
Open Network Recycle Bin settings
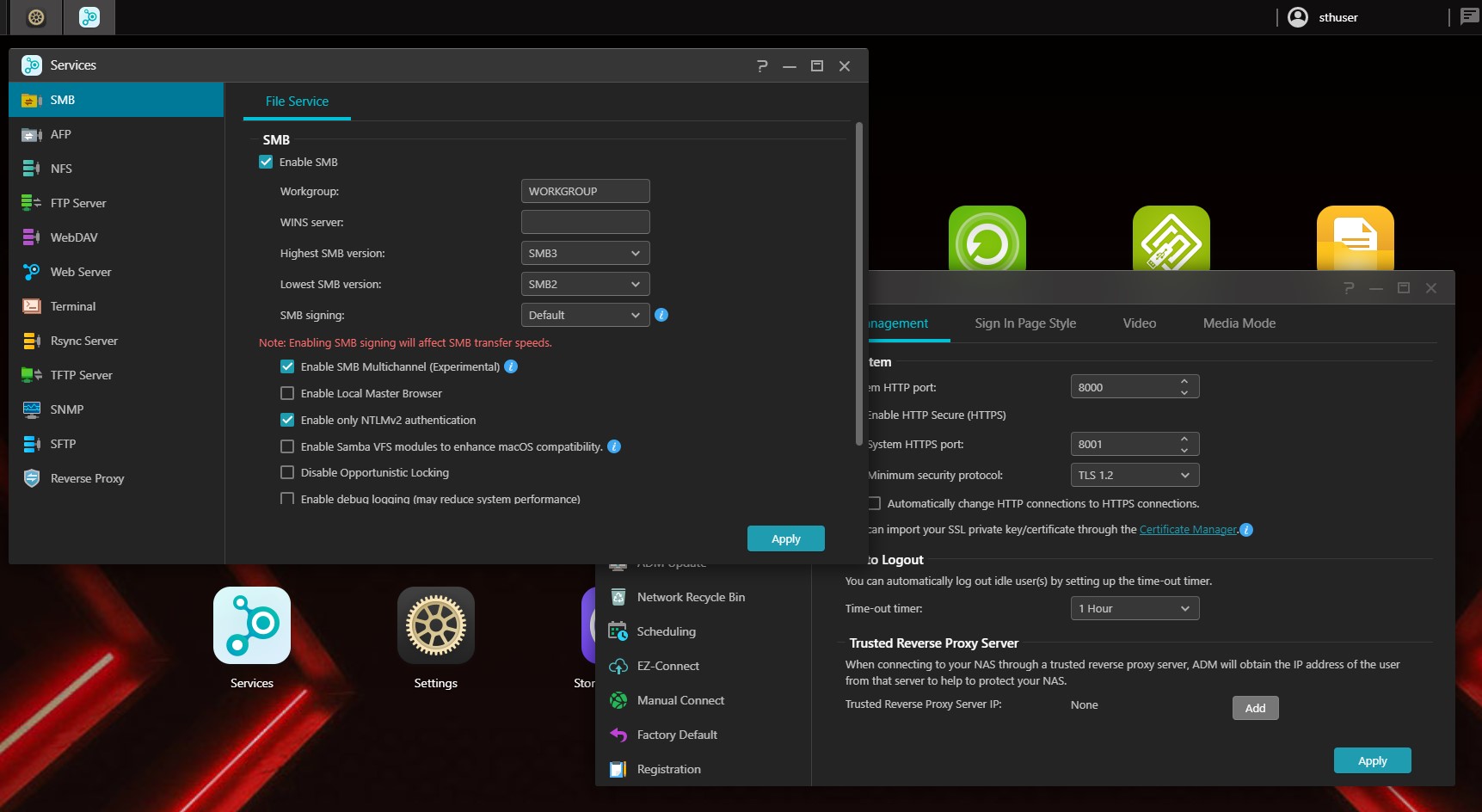click(690, 597)
